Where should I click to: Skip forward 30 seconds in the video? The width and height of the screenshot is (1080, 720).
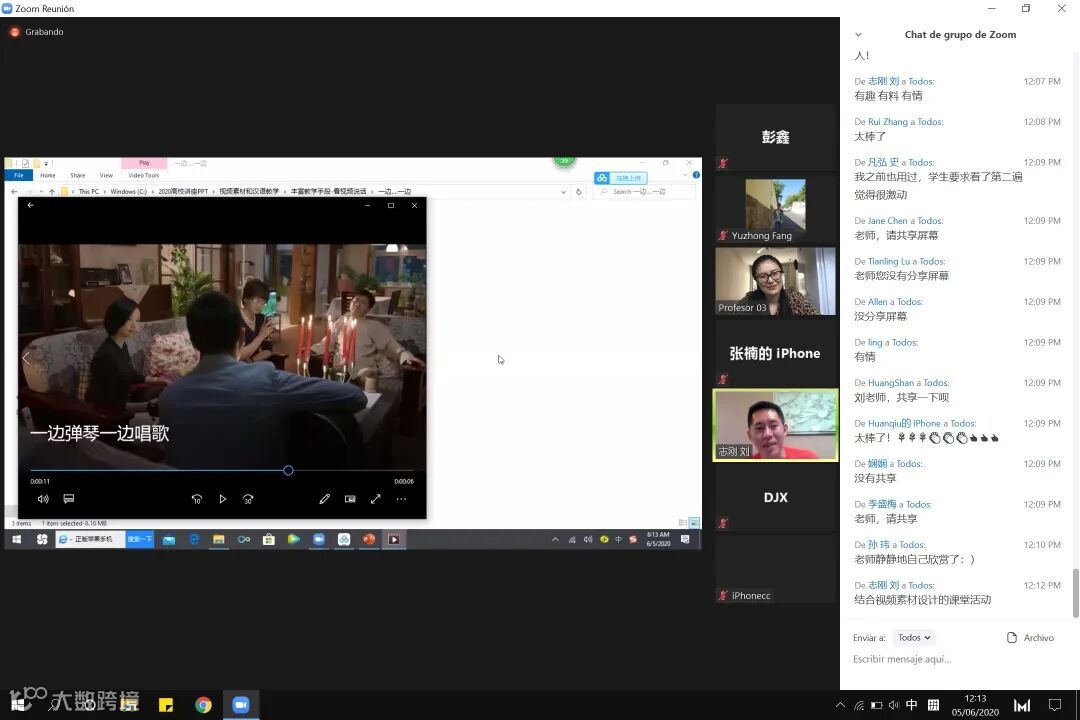[248, 499]
